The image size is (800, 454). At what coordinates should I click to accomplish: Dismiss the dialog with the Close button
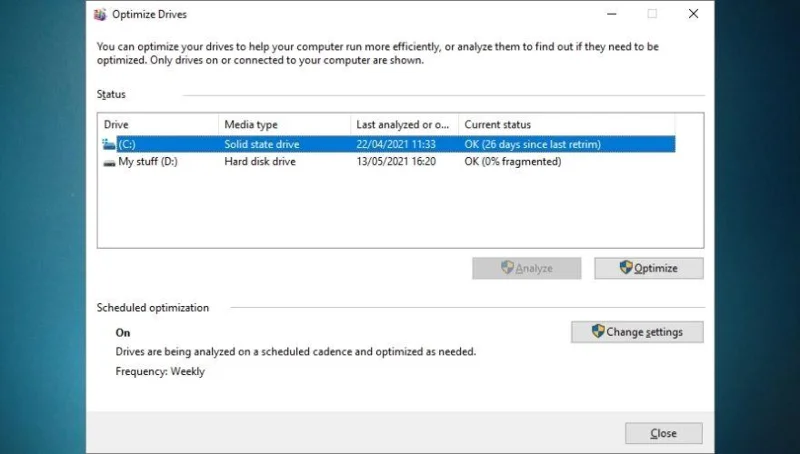663,433
